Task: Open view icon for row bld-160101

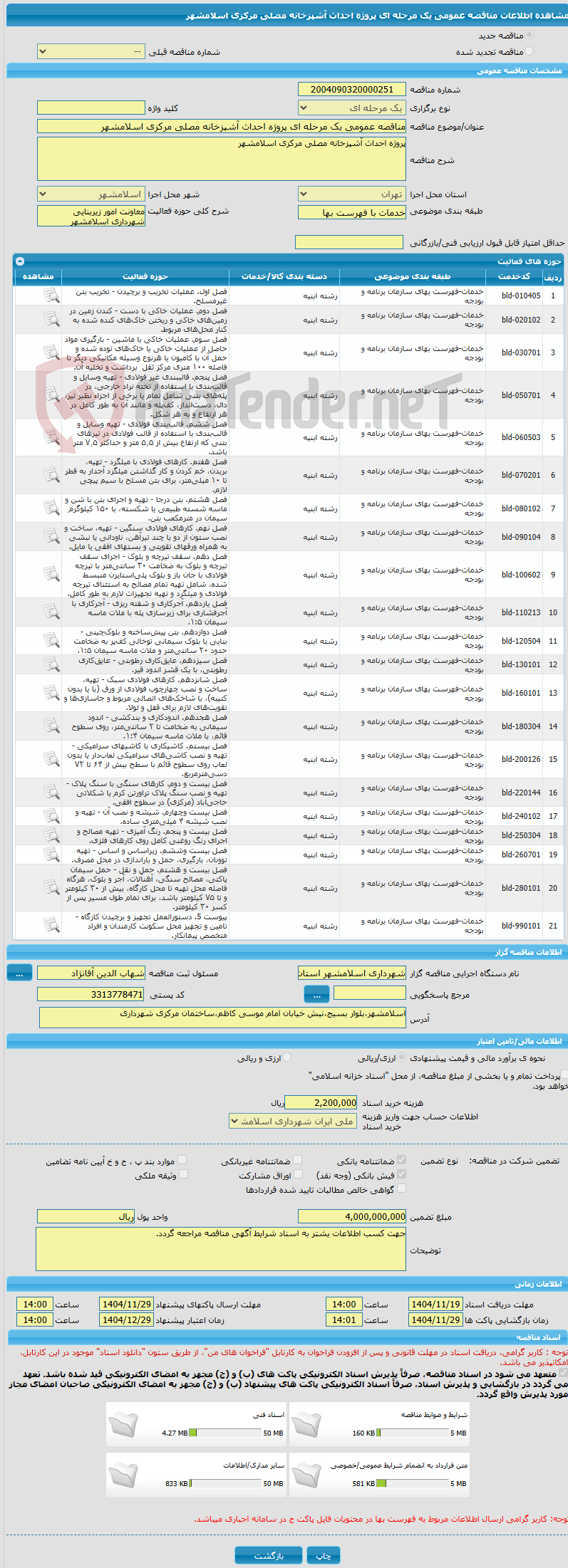Action: click(51, 693)
